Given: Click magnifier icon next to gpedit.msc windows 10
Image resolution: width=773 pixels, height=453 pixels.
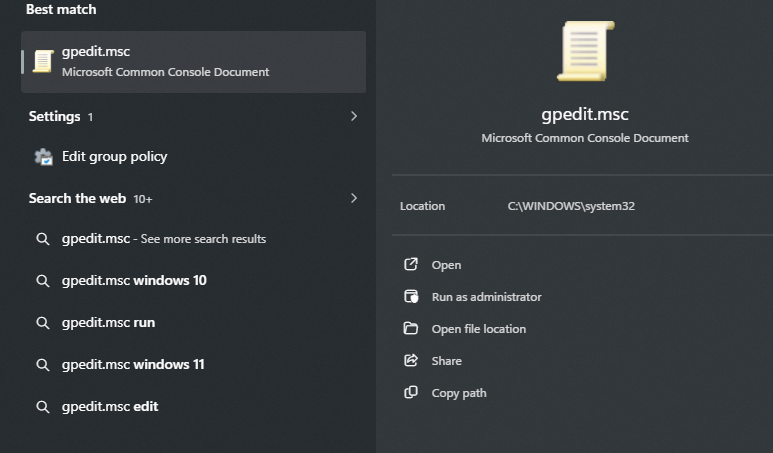Looking at the screenshot, I should click(x=43, y=281).
